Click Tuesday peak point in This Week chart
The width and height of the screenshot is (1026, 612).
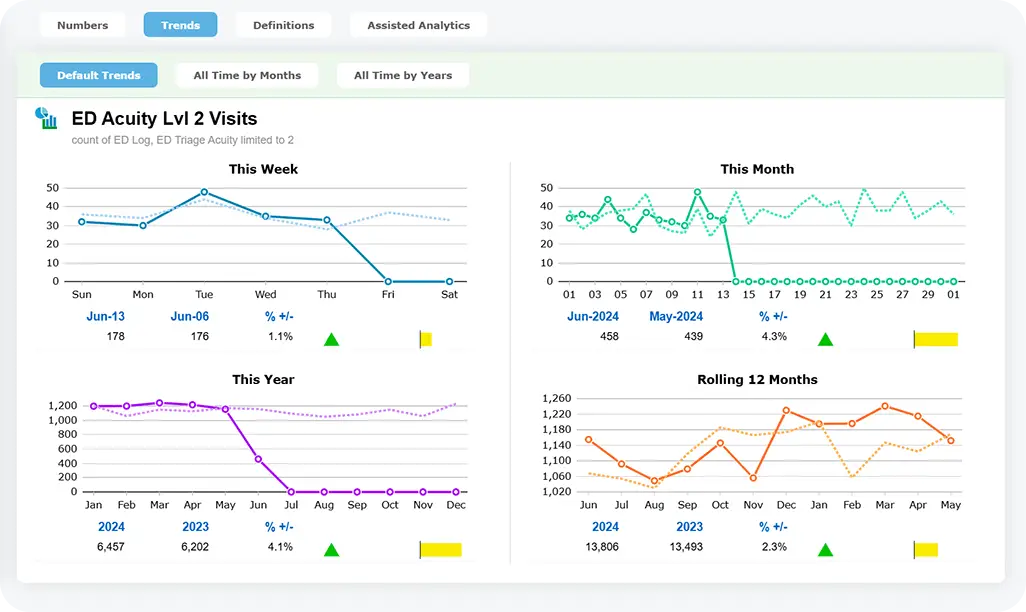(204, 192)
